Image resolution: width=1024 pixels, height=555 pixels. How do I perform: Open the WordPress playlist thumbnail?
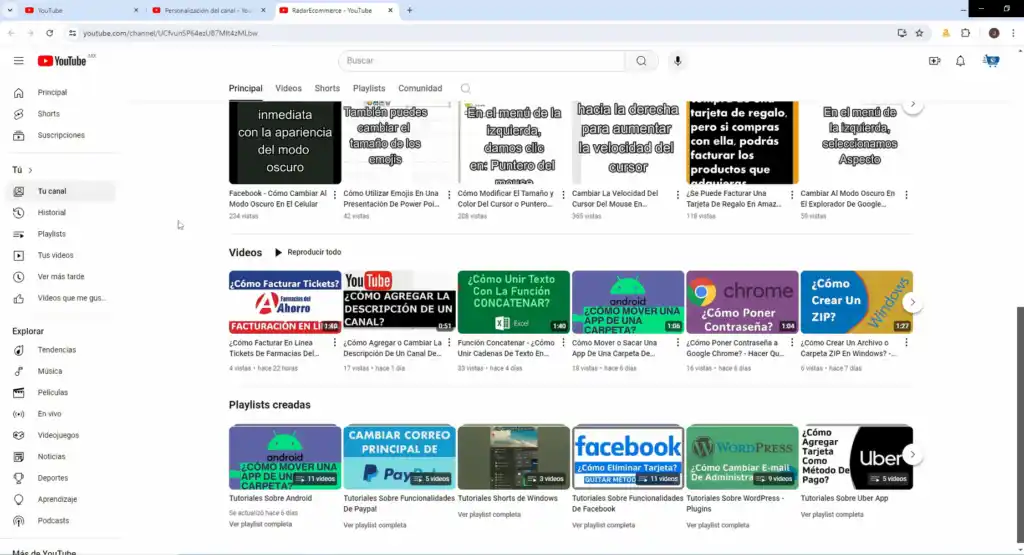(743, 457)
